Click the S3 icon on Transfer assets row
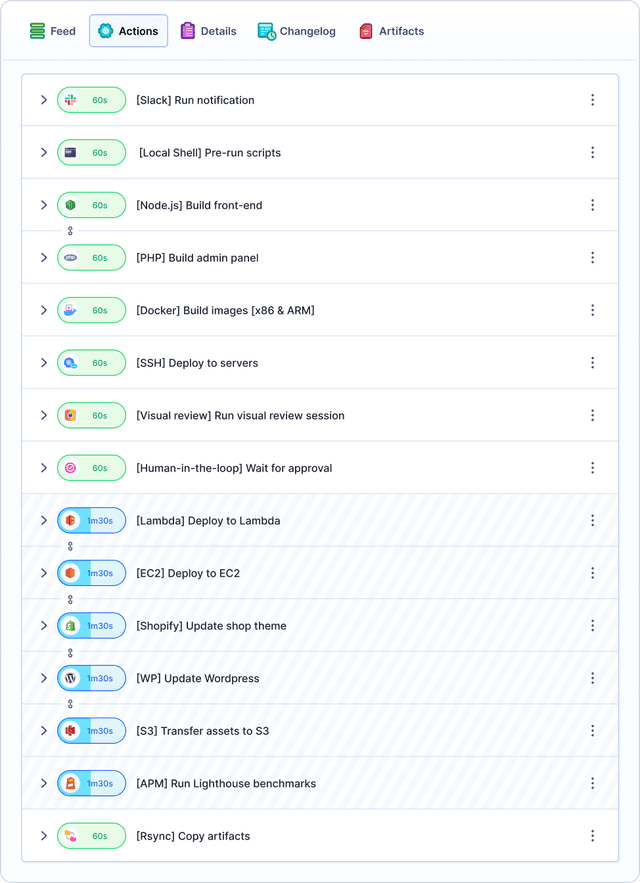 click(x=70, y=731)
